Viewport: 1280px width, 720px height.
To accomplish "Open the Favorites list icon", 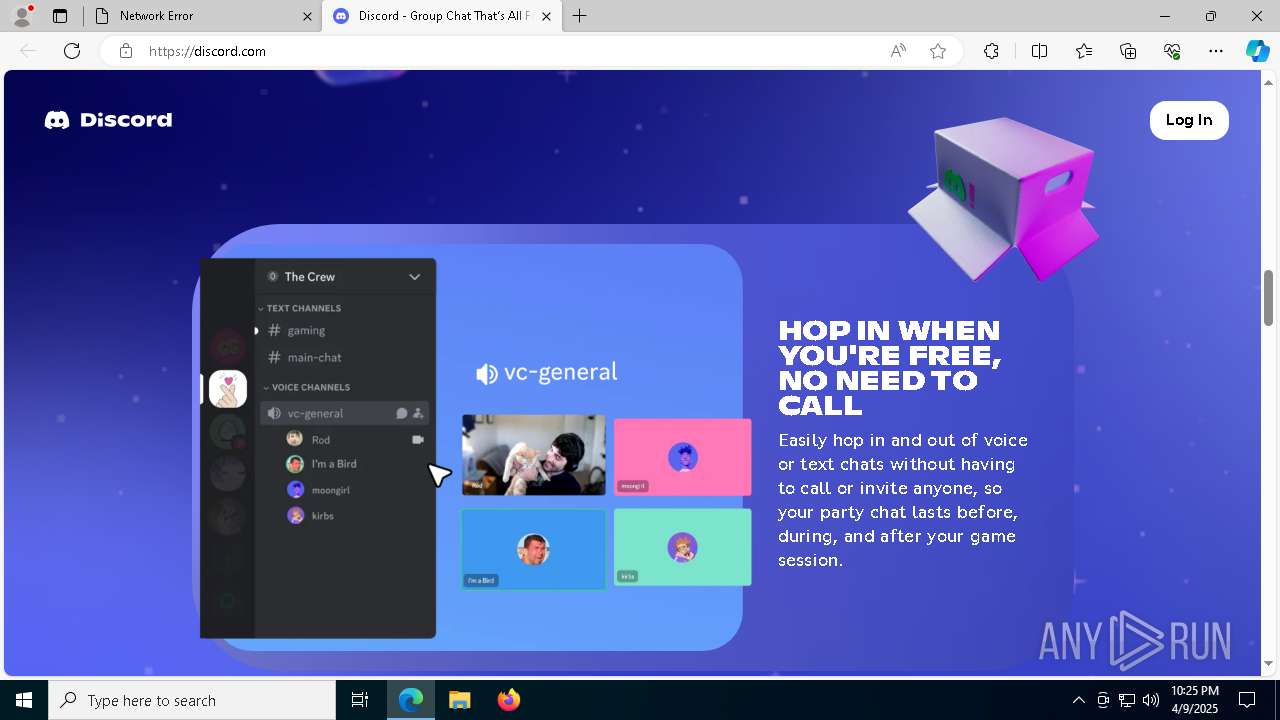I will pyautogui.click(x=1084, y=51).
